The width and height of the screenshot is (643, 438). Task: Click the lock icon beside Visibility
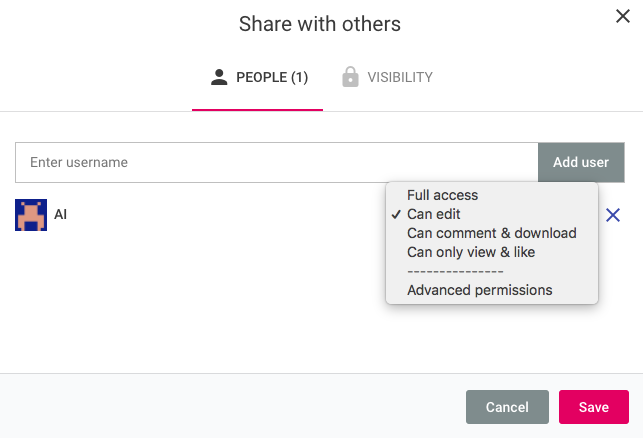click(350, 77)
